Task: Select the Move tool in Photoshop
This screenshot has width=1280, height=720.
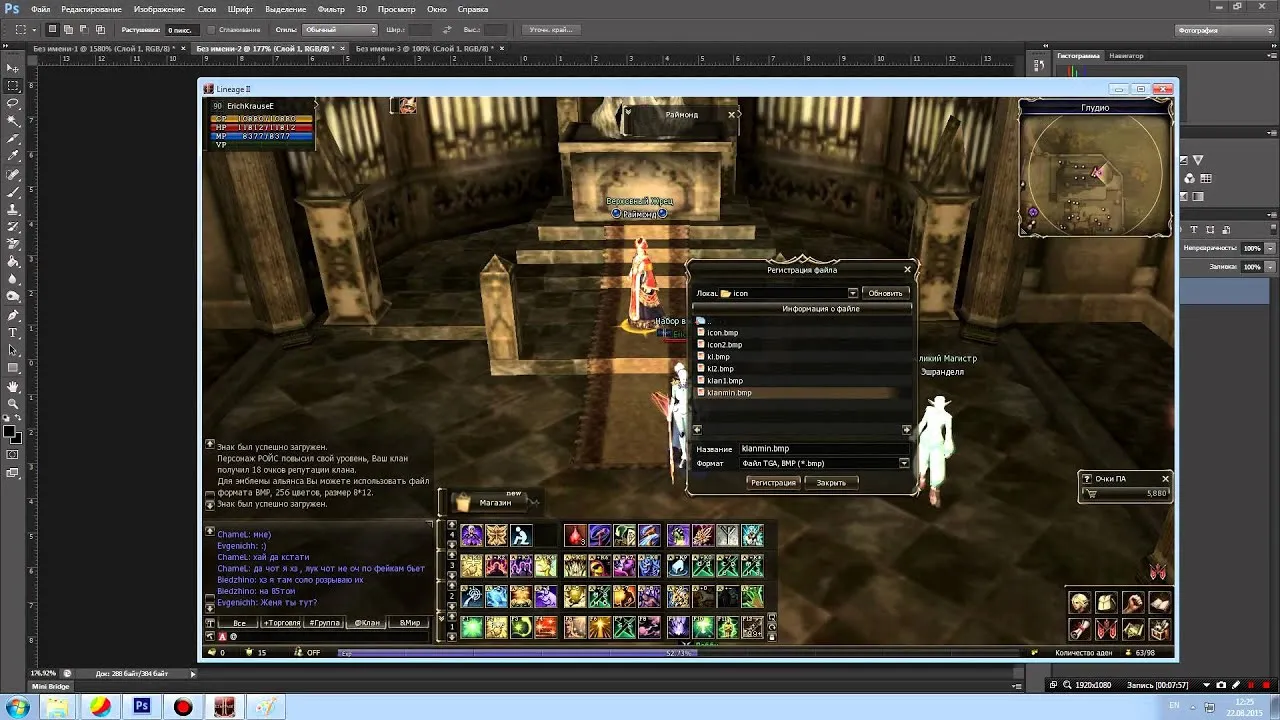Action: point(13,67)
